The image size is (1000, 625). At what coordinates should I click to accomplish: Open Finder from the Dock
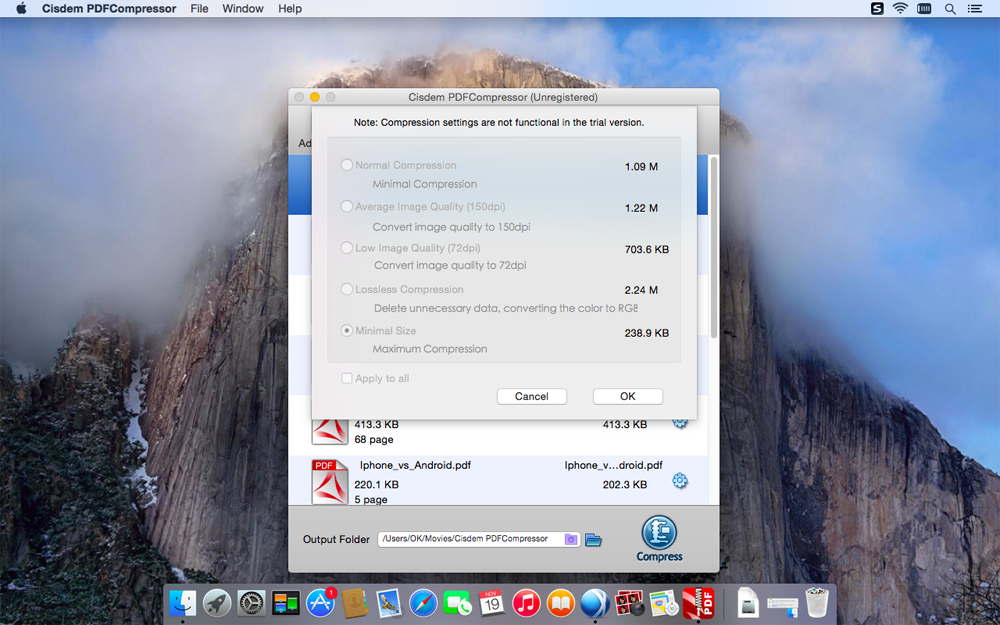[x=182, y=603]
